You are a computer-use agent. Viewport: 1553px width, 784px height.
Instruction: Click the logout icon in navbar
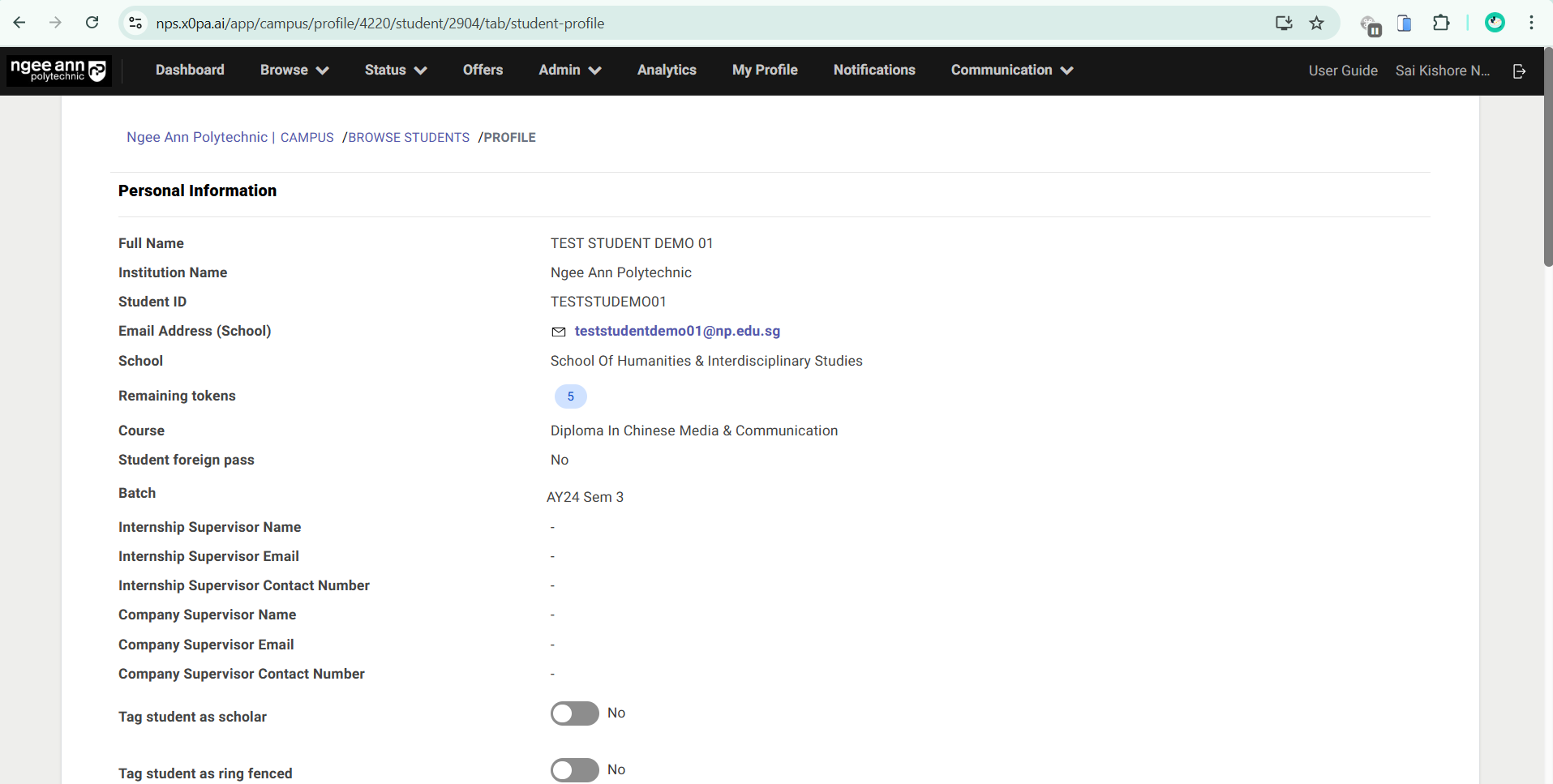click(x=1519, y=71)
